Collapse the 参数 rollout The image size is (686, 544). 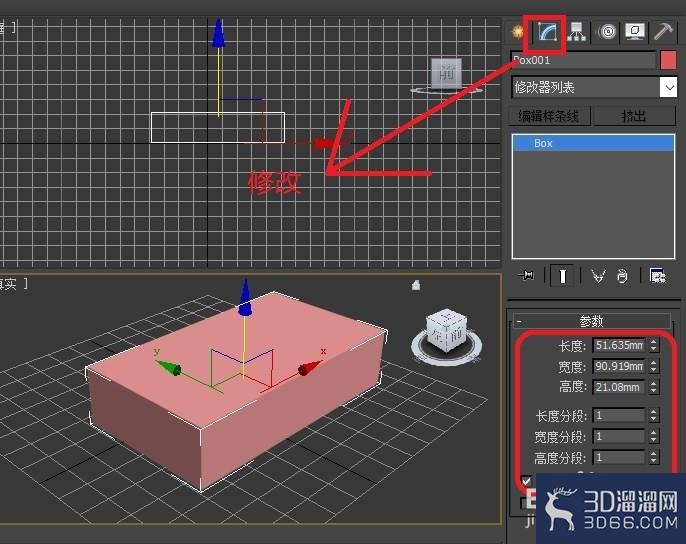coord(592,321)
